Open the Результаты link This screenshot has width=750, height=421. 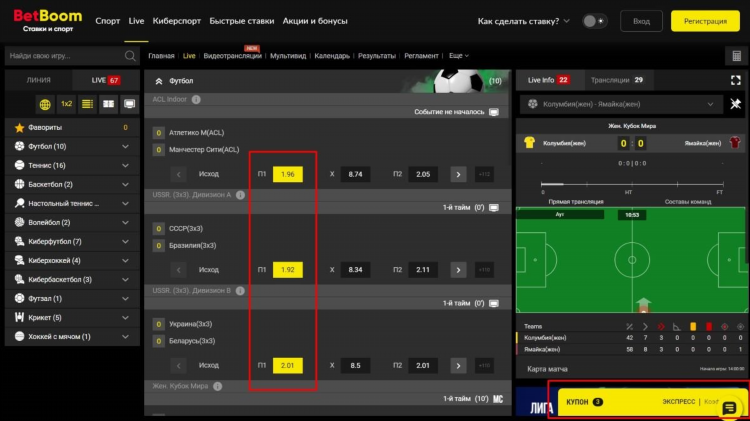tap(377, 56)
